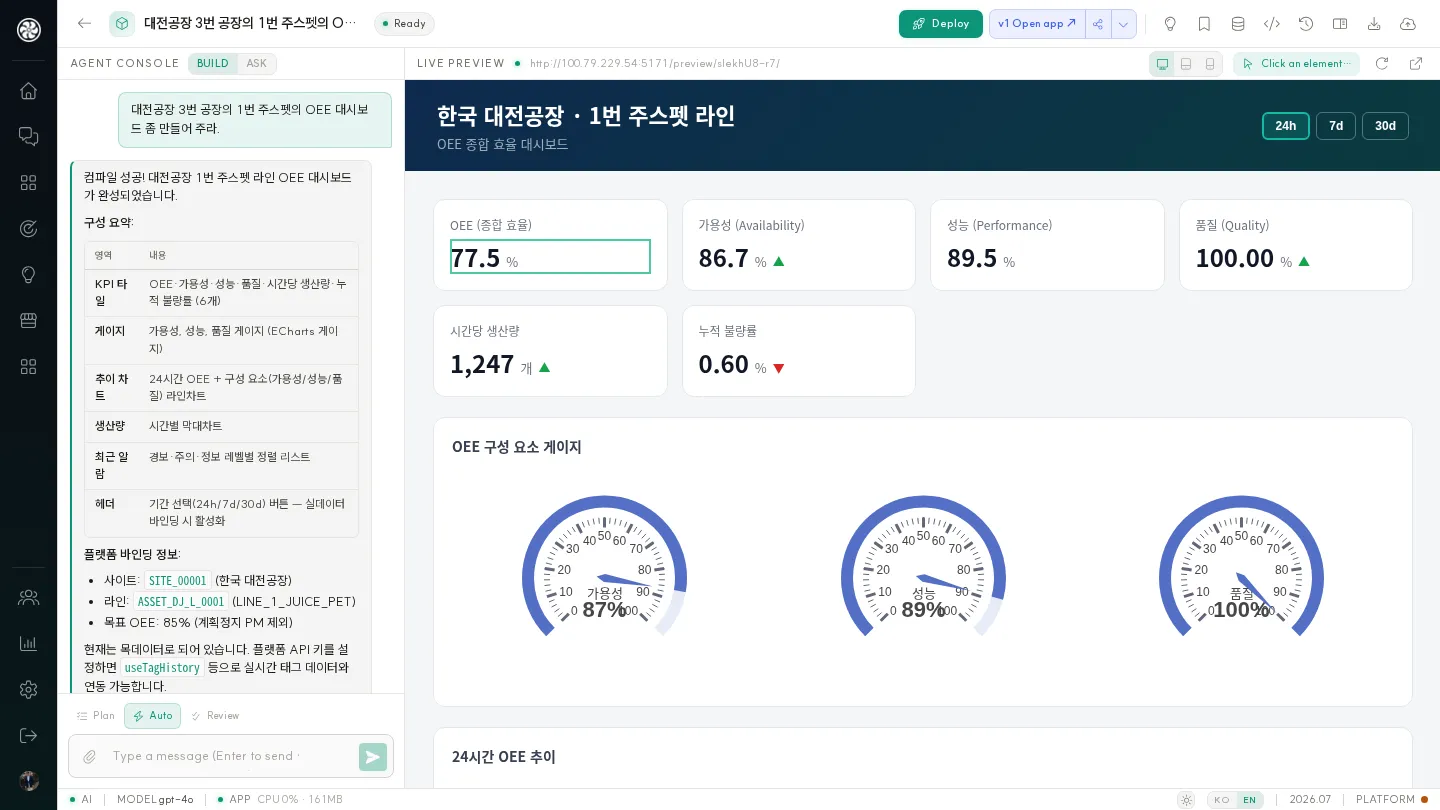
Task: Expand the dropdown arrow next to Open app
Action: pos(1123,24)
